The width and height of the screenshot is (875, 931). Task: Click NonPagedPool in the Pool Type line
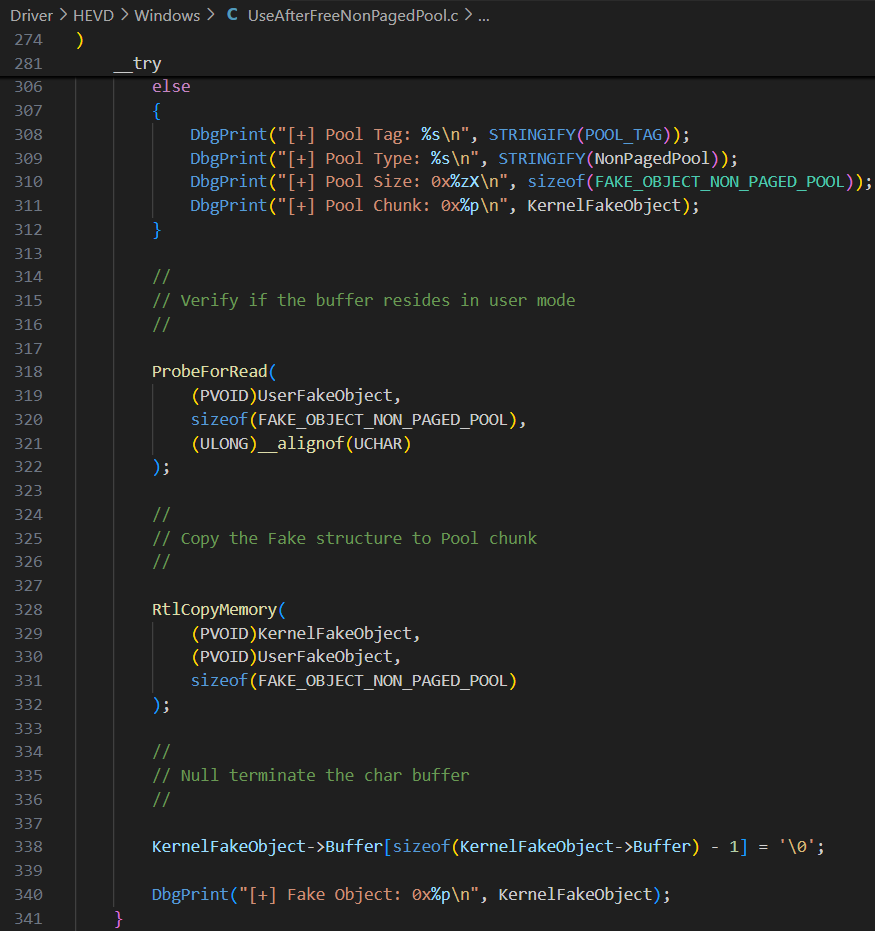tap(652, 159)
